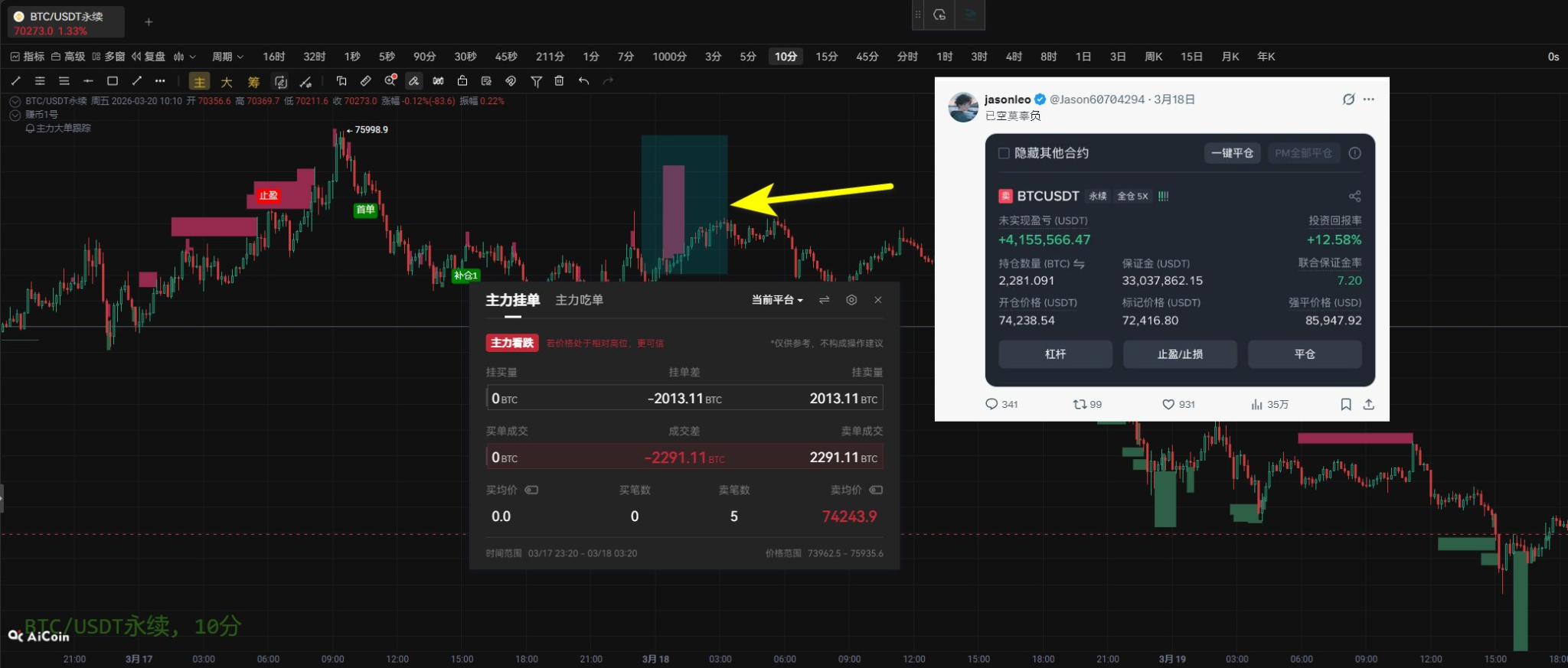Select the arrow line drawing tool

[x=136, y=81]
